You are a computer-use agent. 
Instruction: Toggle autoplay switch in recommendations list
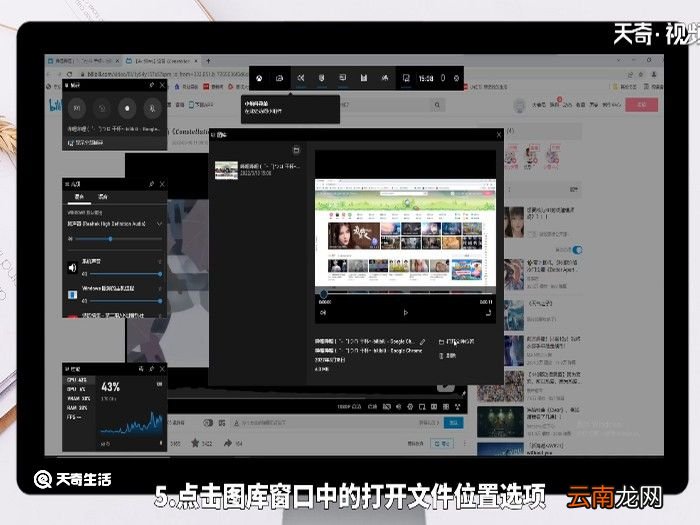click(577, 250)
